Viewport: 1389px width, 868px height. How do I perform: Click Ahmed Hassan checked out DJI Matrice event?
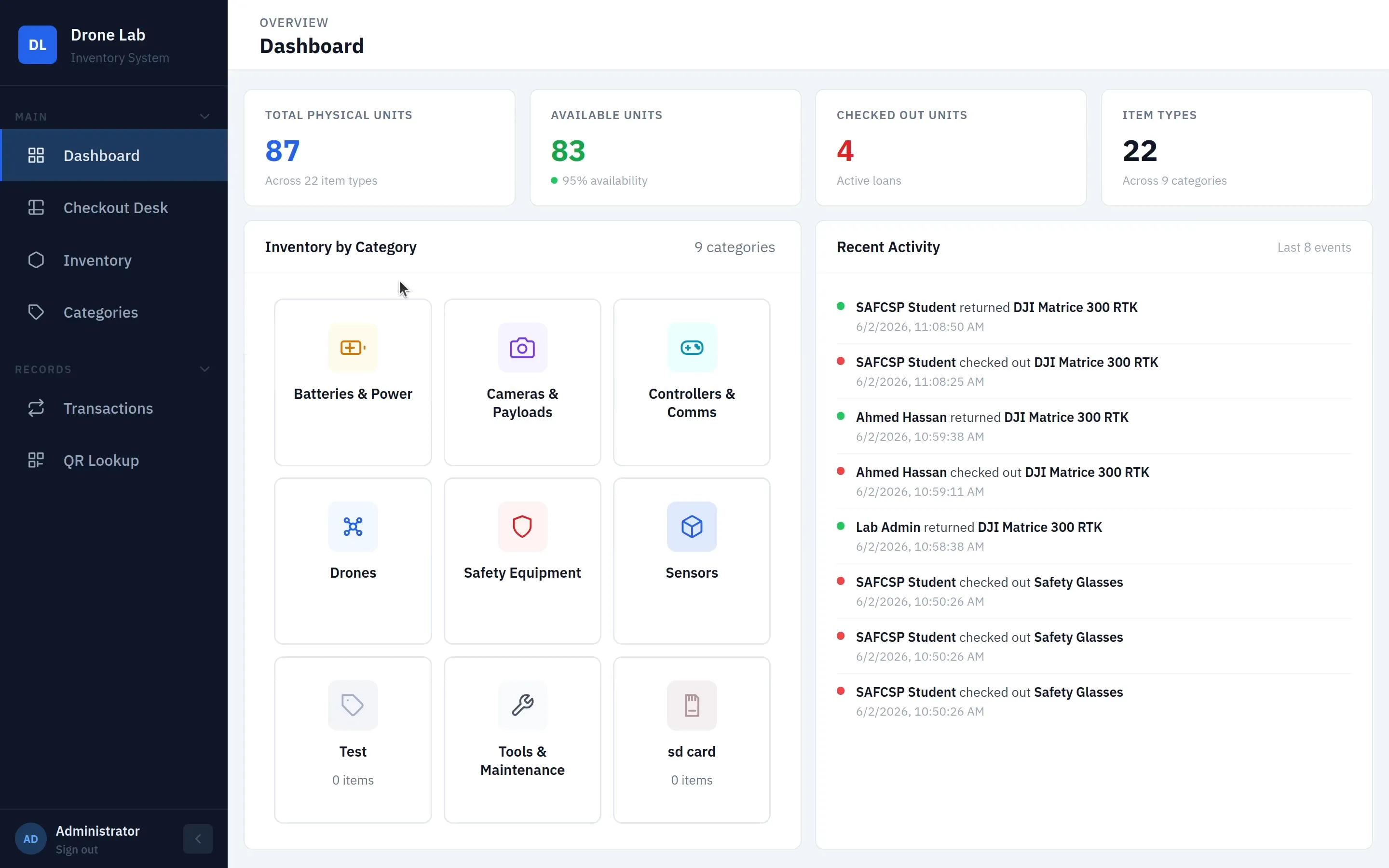coord(1093,482)
